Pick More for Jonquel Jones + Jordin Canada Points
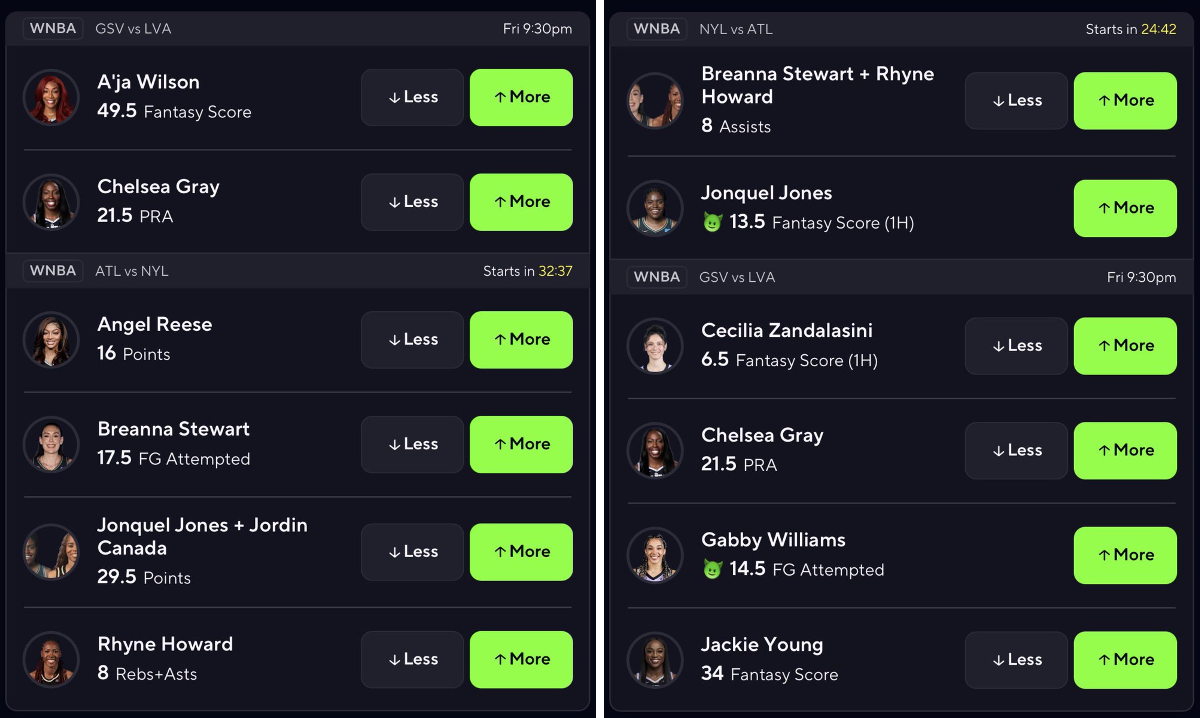Screen dimensions: 1200x718 coord(521,552)
